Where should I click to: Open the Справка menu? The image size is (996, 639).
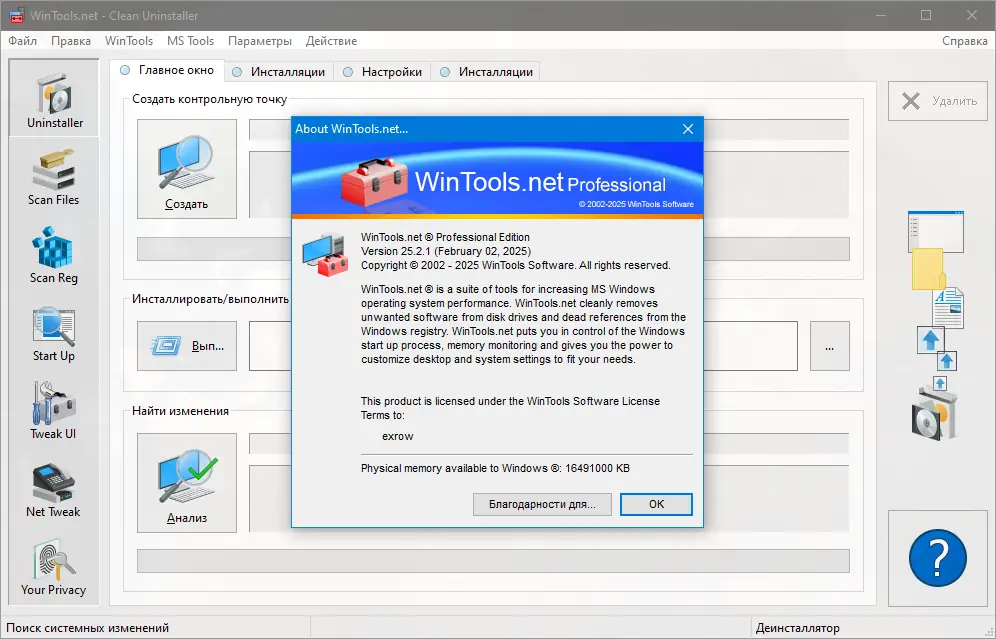click(x=965, y=41)
